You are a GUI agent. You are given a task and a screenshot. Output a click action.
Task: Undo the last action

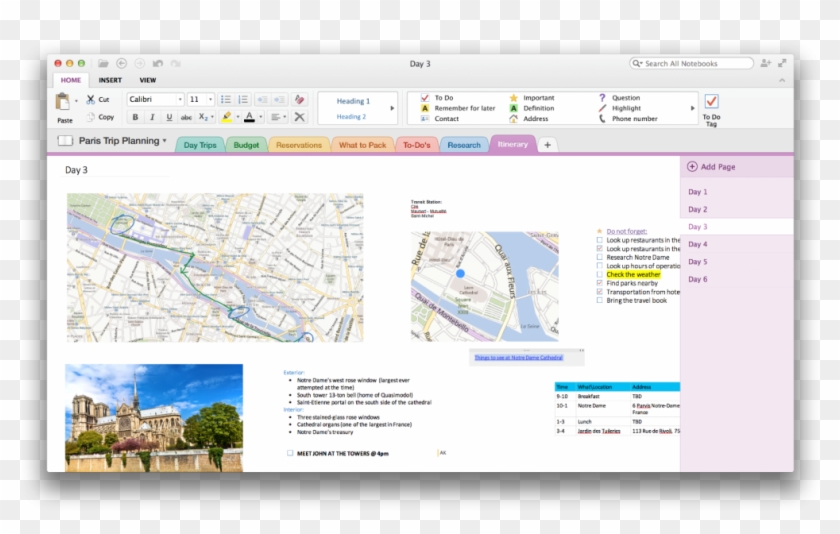click(x=158, y=64)
